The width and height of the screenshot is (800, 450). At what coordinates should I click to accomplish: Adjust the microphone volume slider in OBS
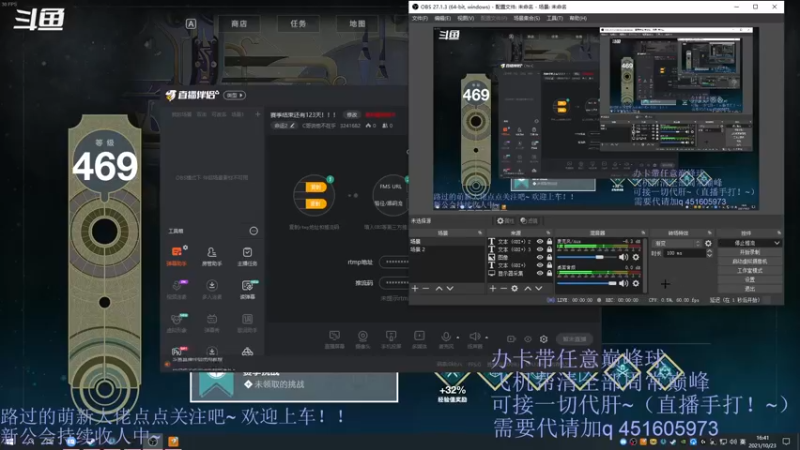pos(587,257)
